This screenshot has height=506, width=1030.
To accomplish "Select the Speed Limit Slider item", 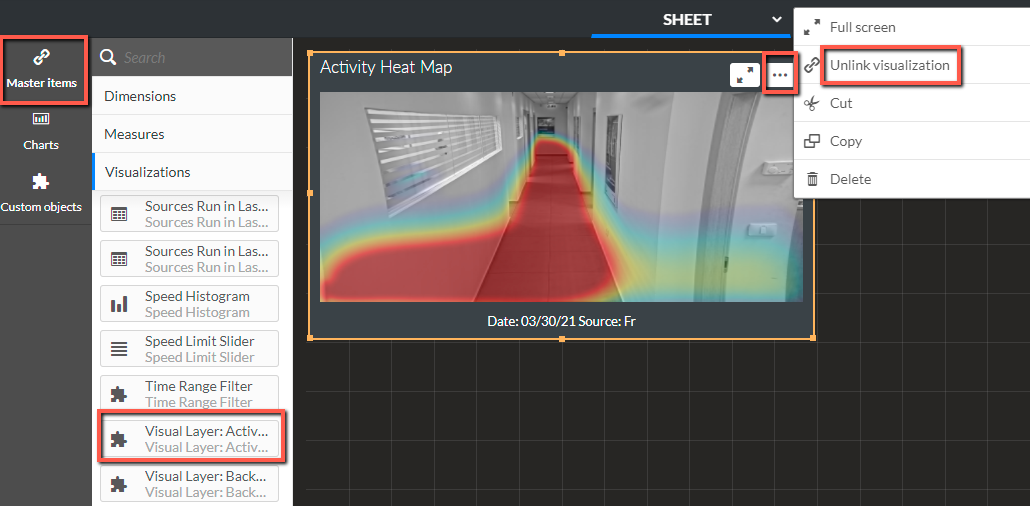I will point(189,348).
